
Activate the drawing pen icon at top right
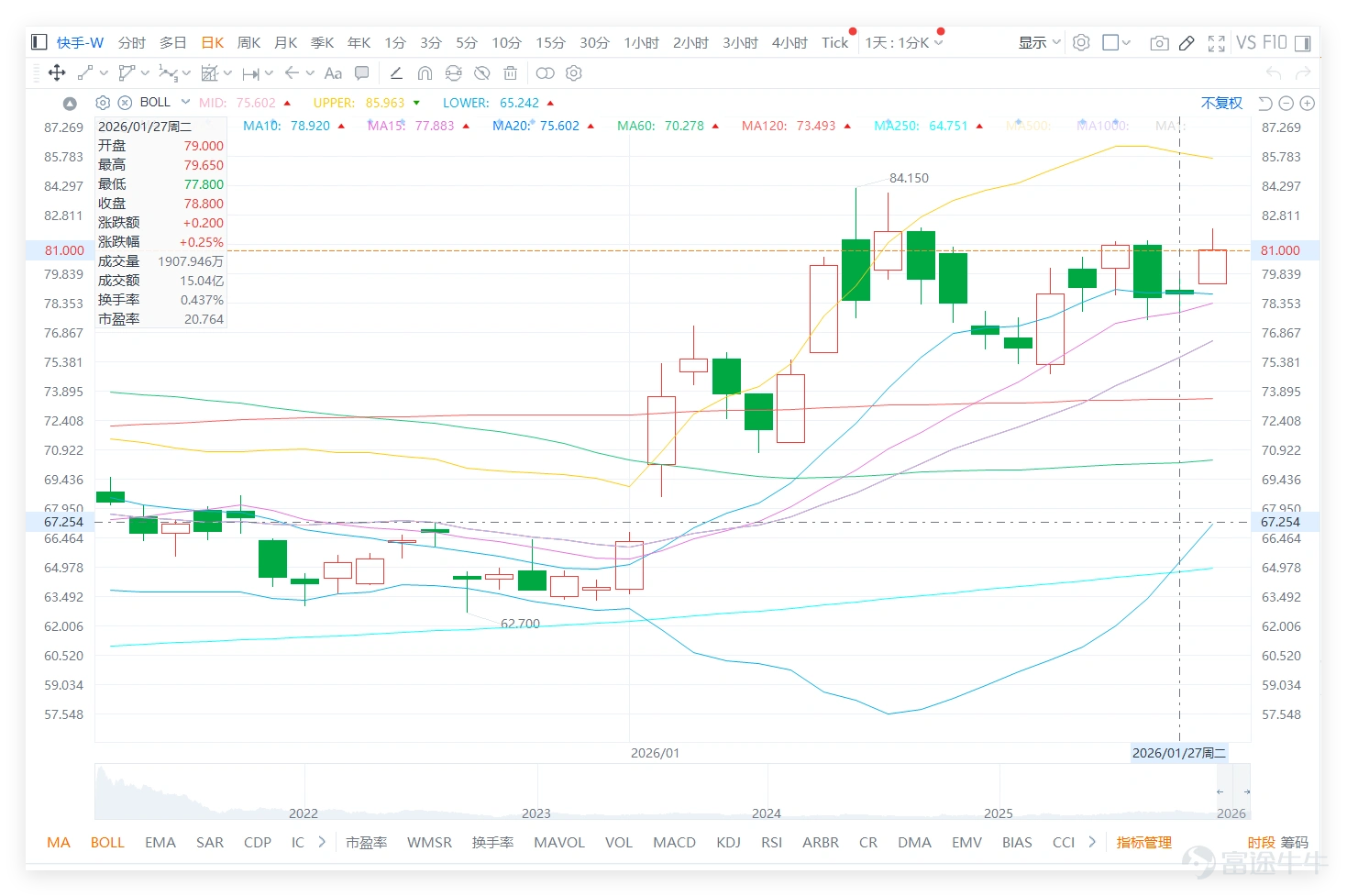click(1187, 43)
